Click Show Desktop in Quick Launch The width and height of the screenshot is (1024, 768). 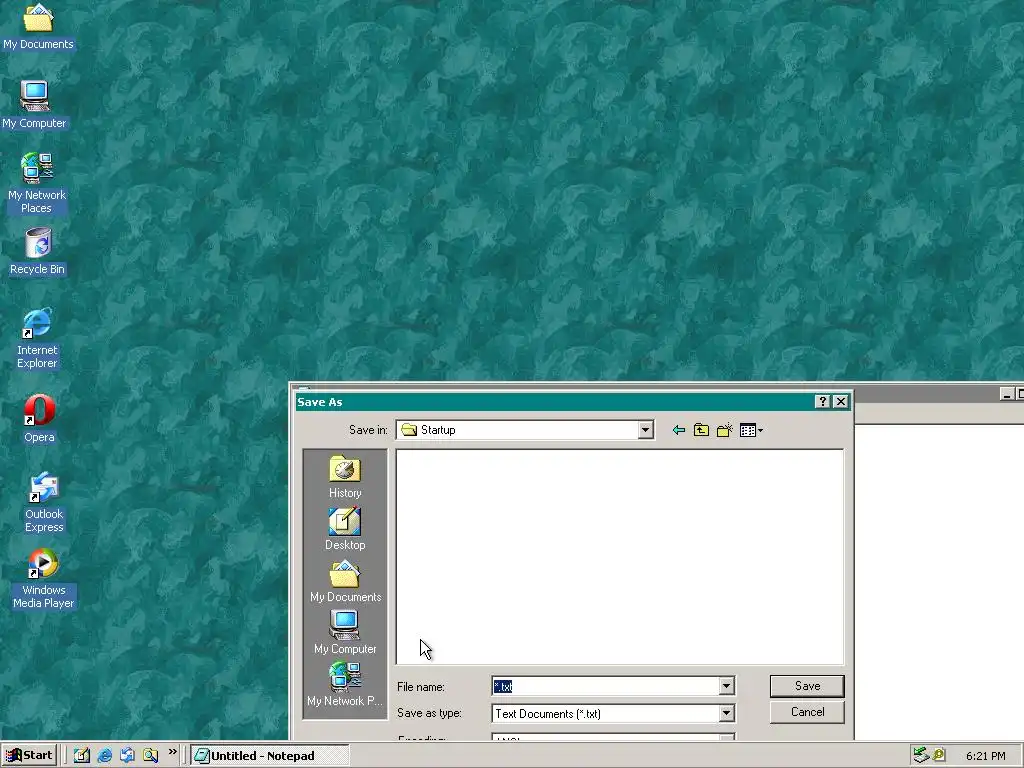[82, 756]
